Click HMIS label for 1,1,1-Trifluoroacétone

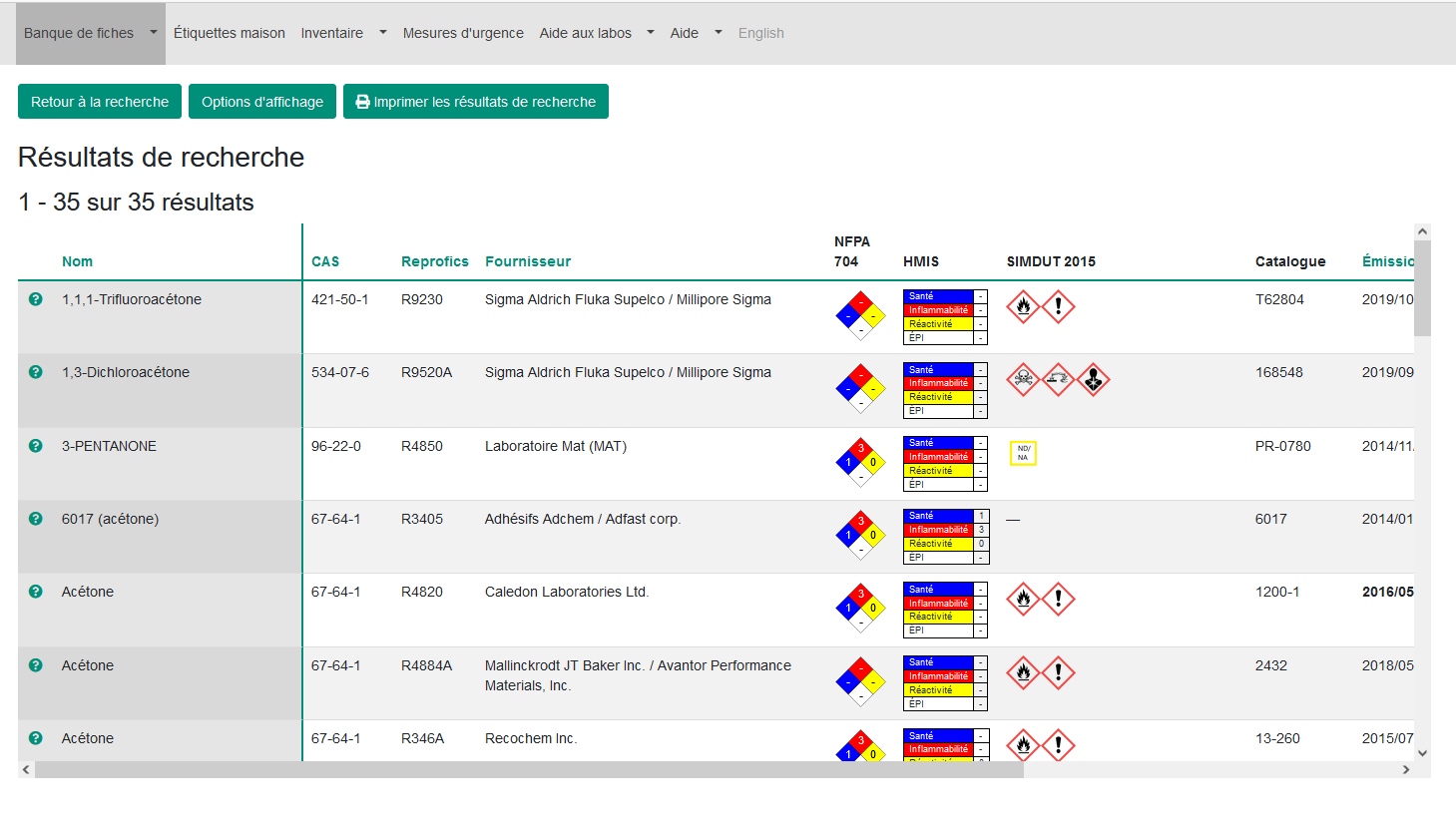click(x=945, y=317)
